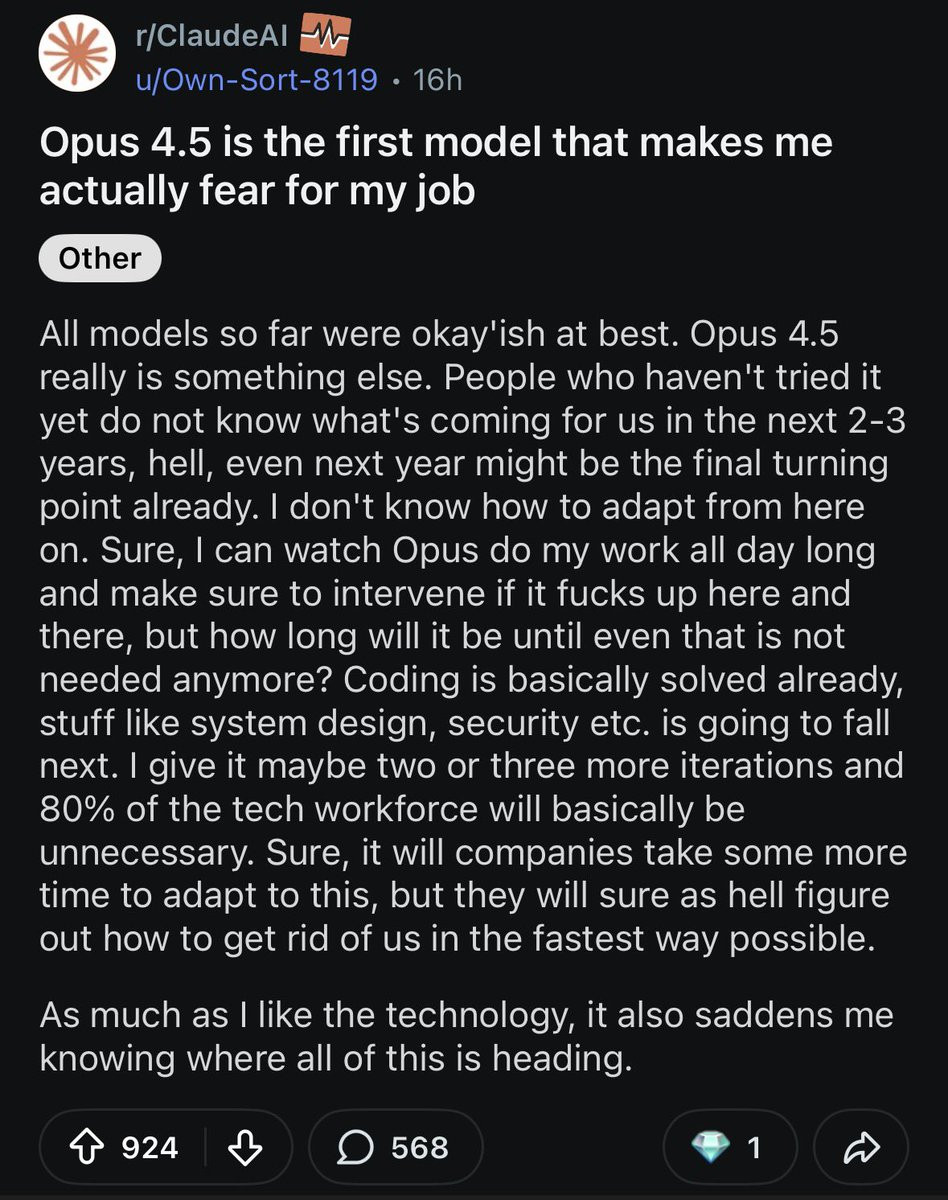Tap the sentence 'Coding is basically solved already'

(x=624, y=679)
